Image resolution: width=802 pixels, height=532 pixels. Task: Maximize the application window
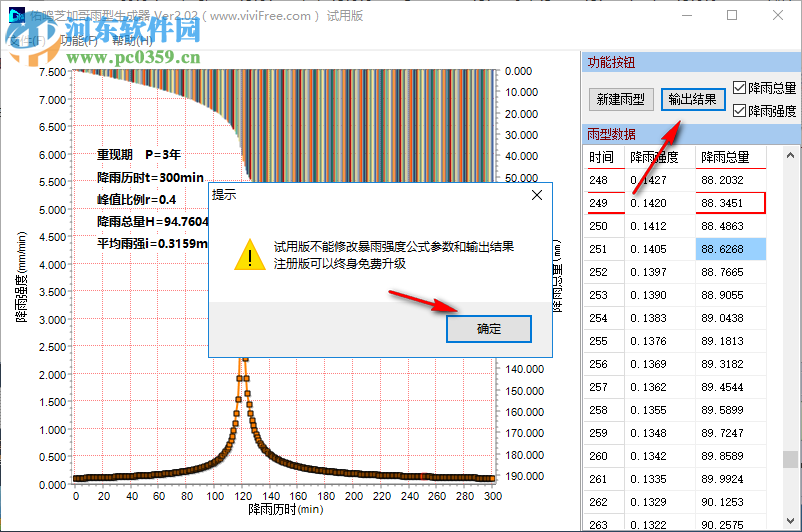732,15
